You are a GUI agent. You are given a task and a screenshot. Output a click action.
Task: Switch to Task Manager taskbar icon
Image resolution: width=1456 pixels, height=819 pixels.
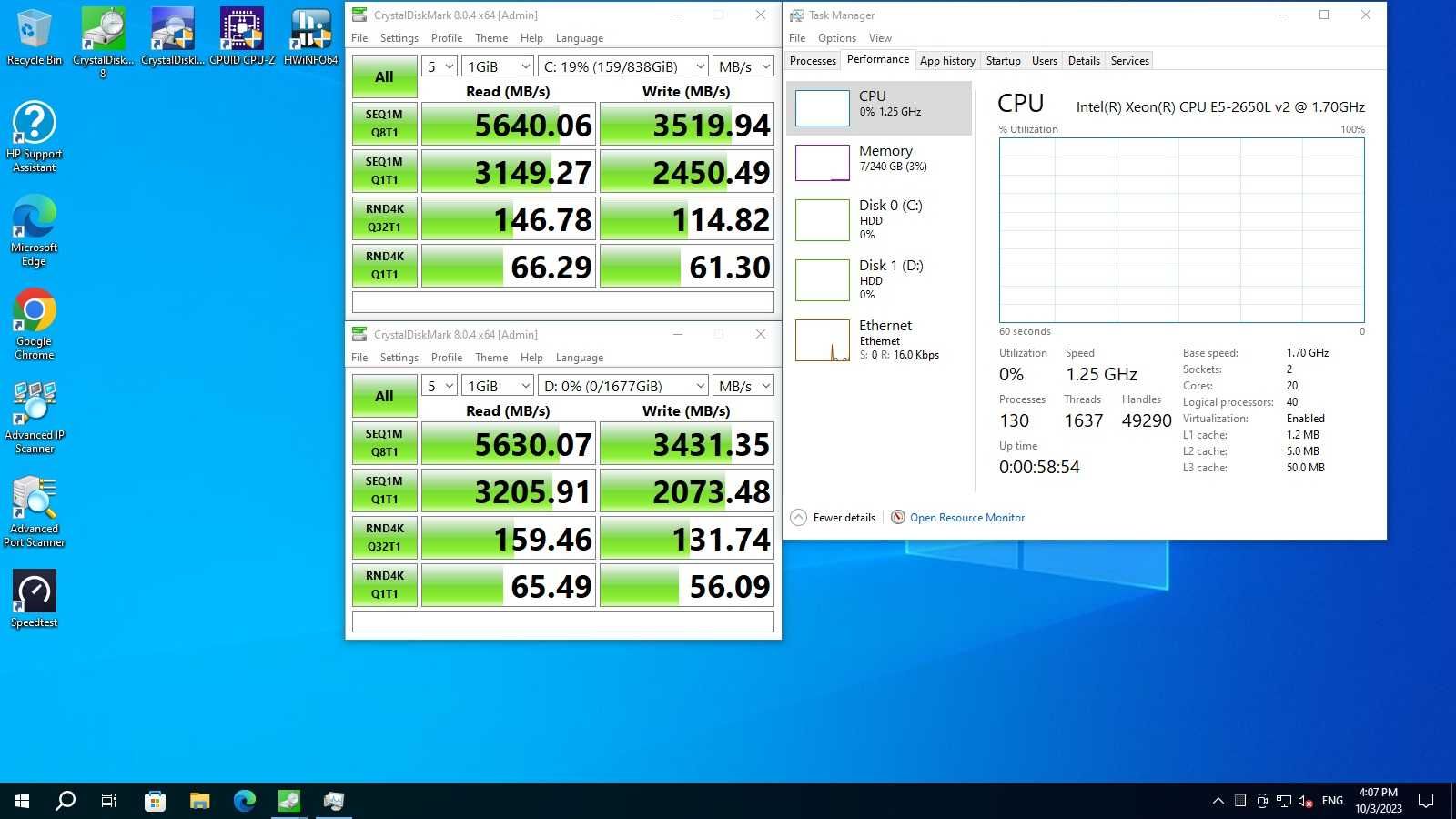pyautogui.click(x=334, y=801)
